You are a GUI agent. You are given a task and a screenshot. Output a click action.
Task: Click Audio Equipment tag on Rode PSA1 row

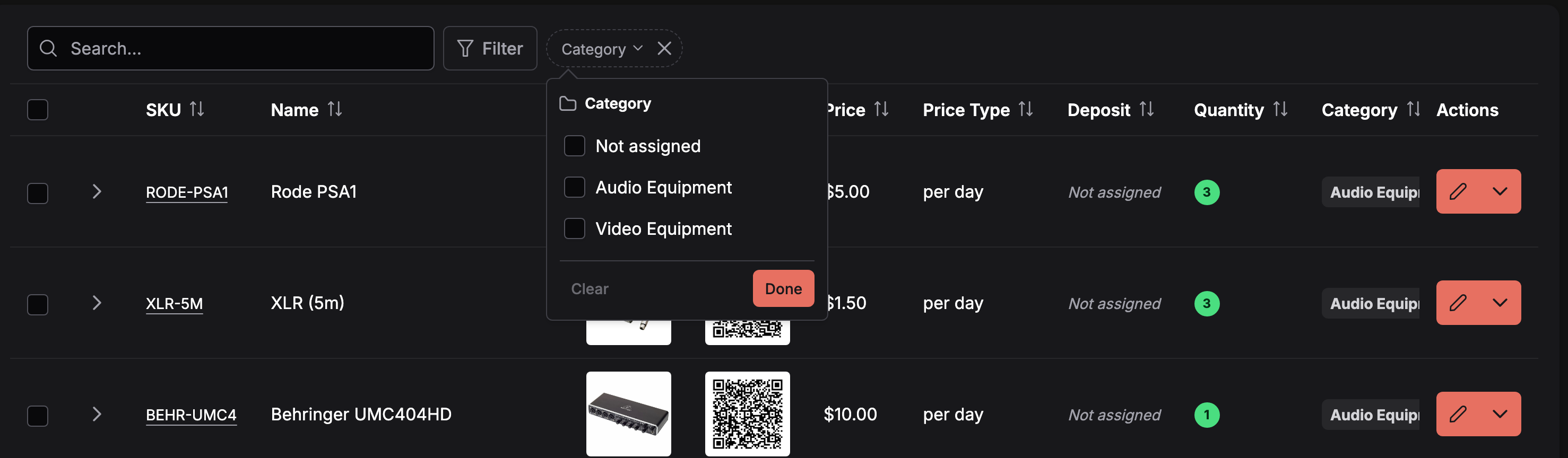coord(1371,192)
